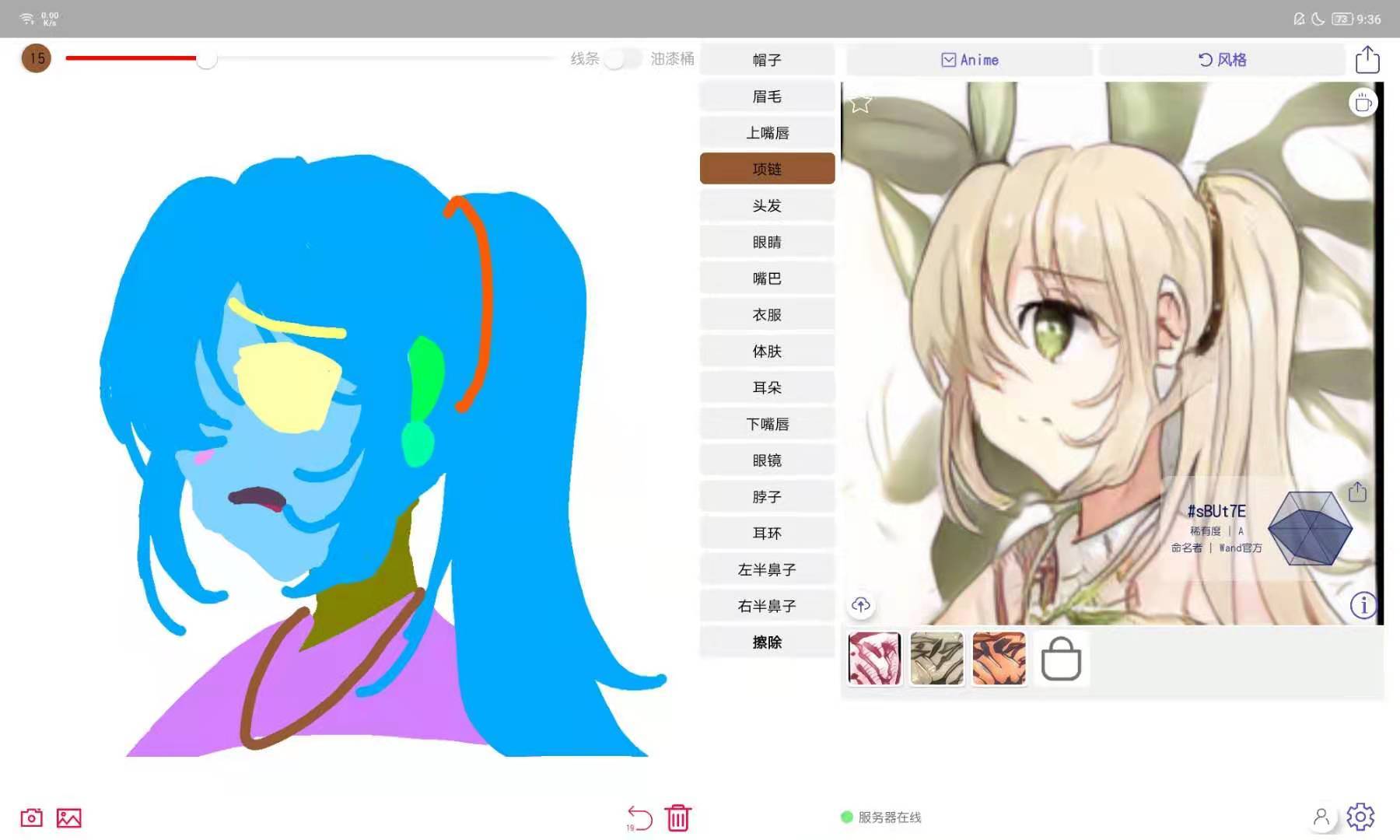1400x840 pixels.
Task: Open the Anime model selector
Action: click(x=969, y=60)
